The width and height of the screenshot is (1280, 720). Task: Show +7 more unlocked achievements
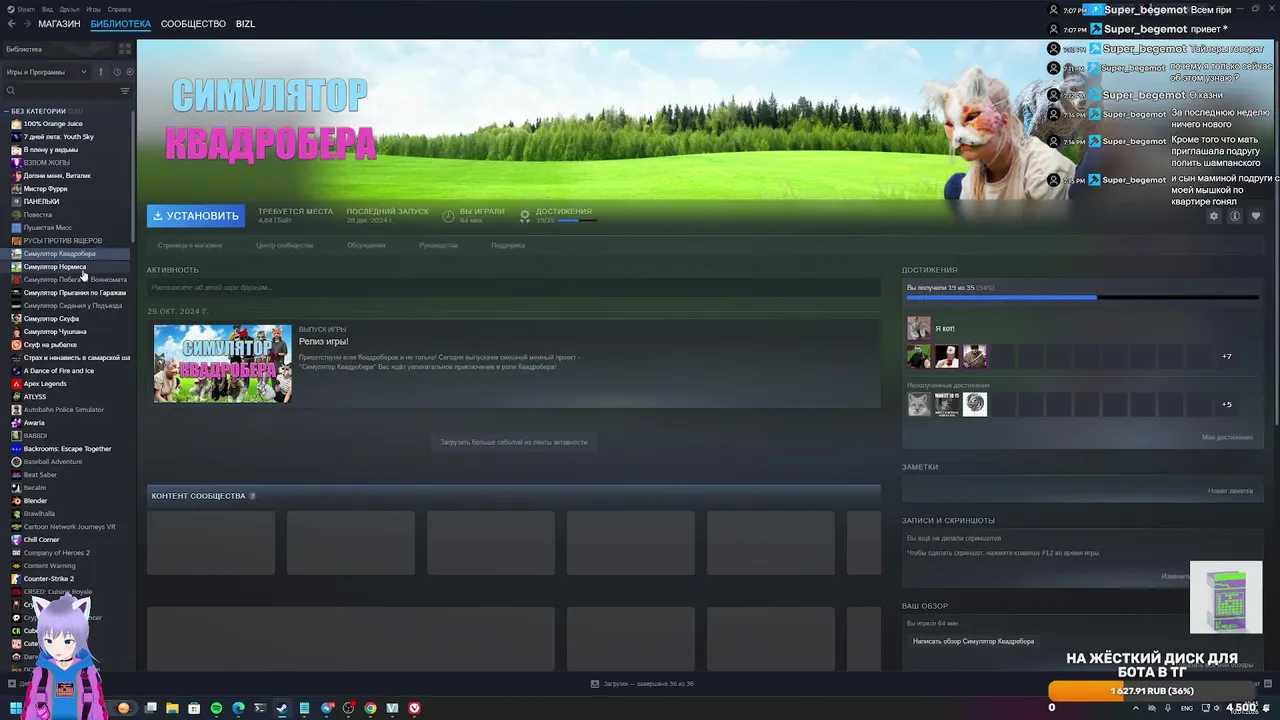[1227, 357]
